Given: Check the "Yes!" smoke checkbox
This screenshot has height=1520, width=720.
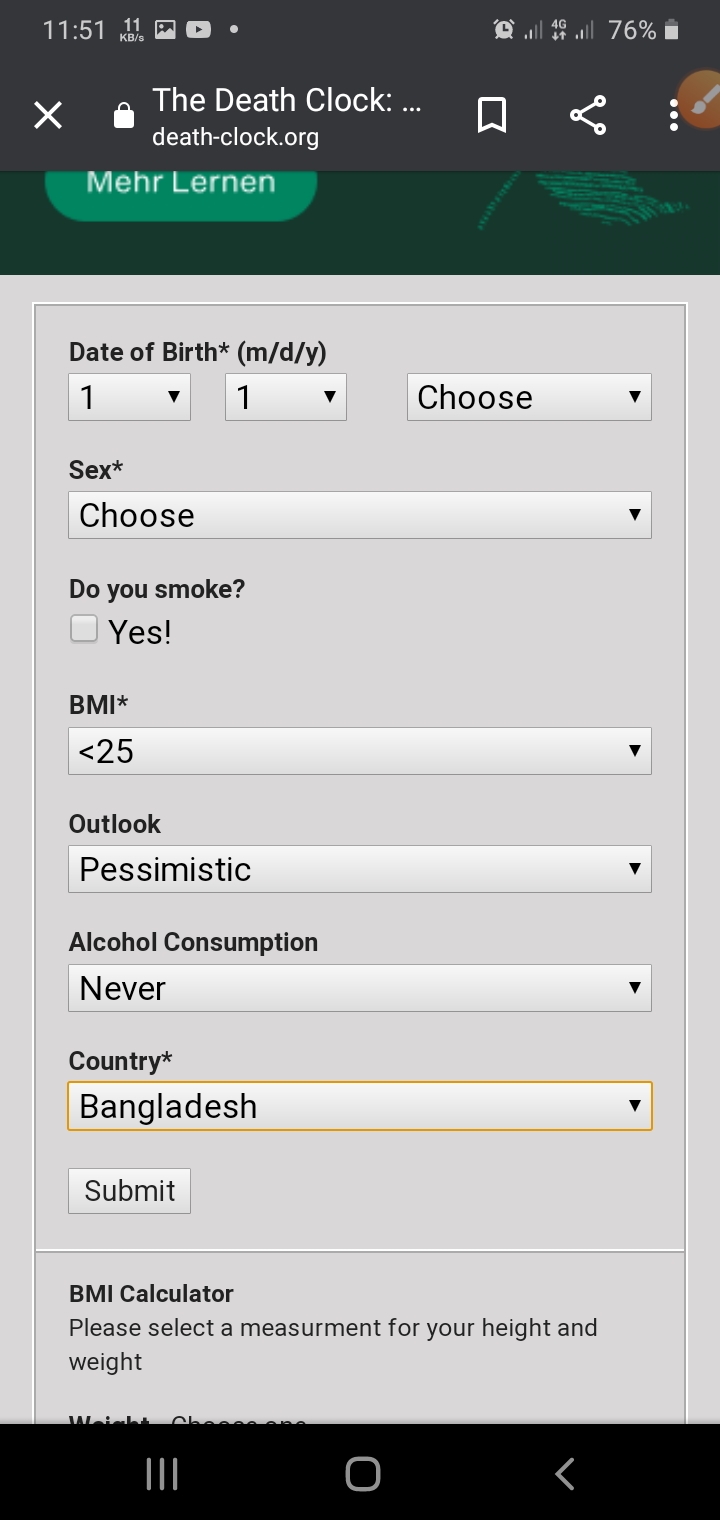Looking at the screenshot, I should [x=84, y=629].
